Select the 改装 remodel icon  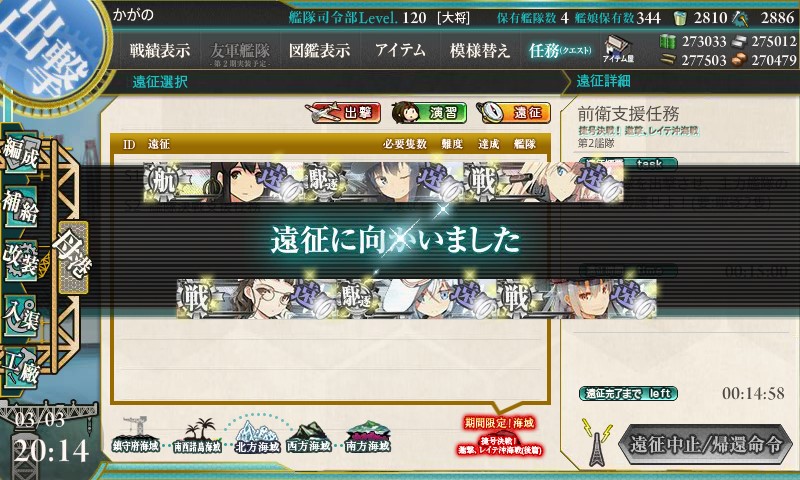(x=20, y=261)
